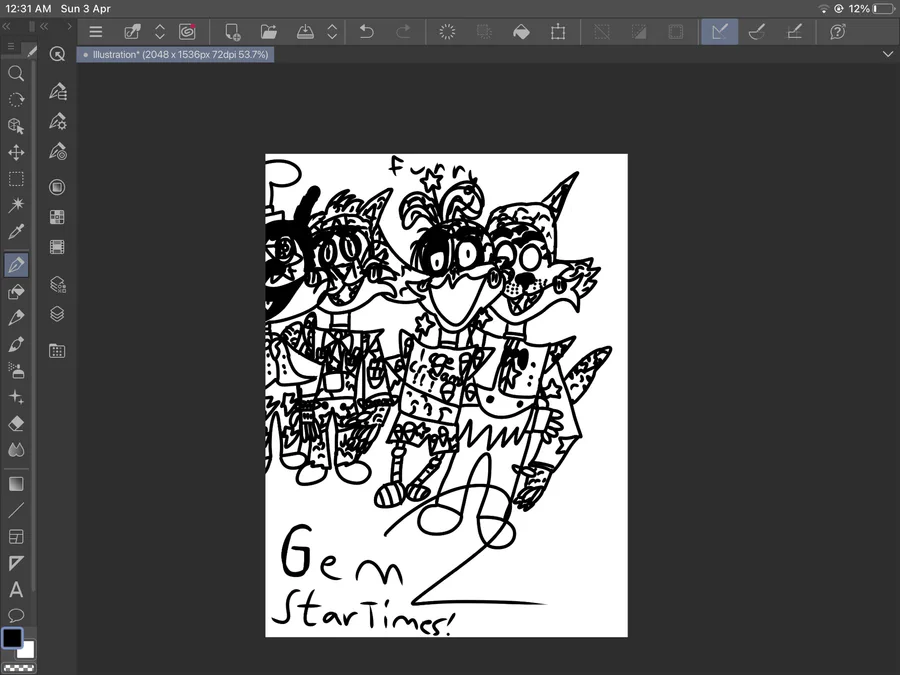Select the Blend tool
The image size is (900, 675).
pos(16,449)
